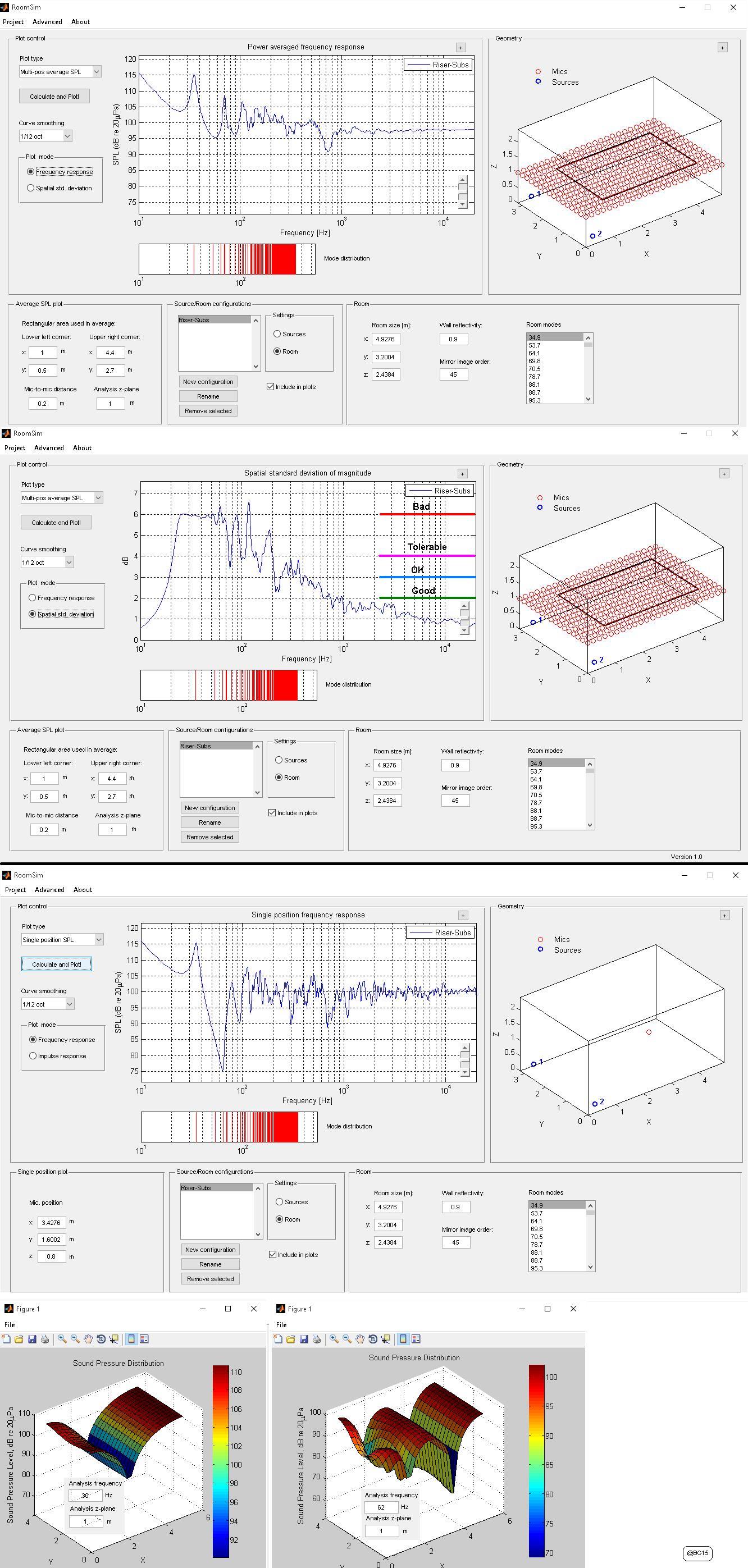Click Calculate and Plot! in top RoomSim window

click(x=54, y=96)
